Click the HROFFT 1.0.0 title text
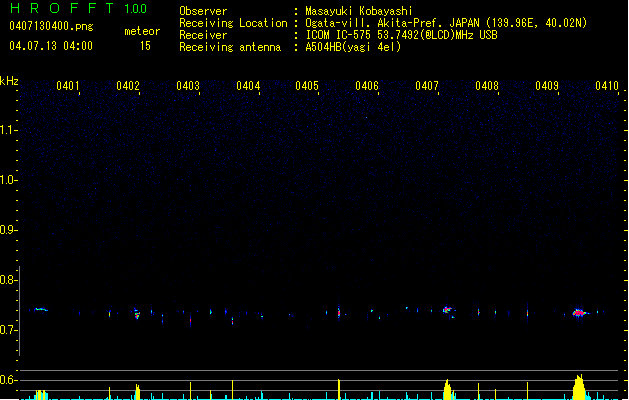 pos(79,8)
